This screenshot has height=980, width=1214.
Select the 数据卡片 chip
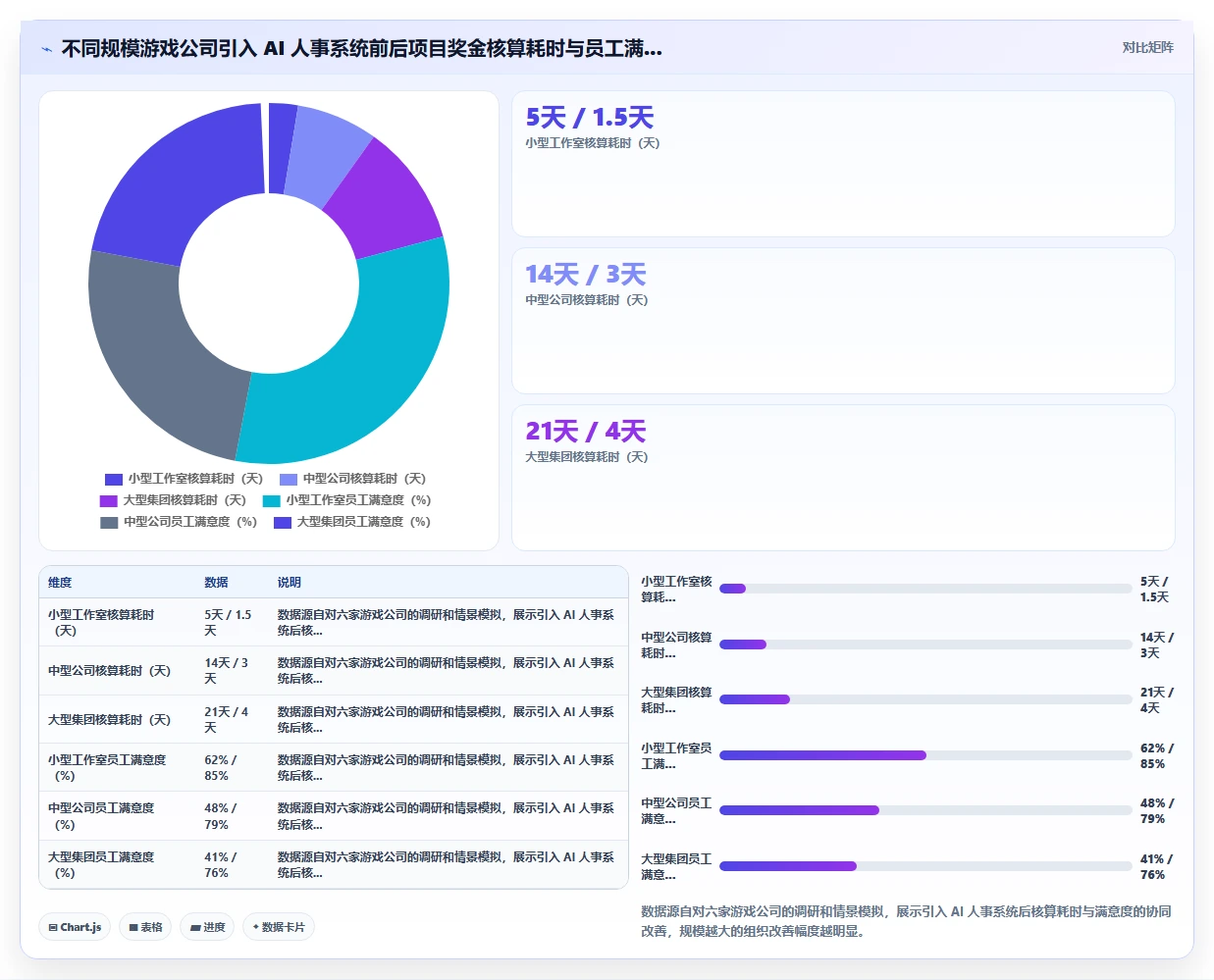279,927
